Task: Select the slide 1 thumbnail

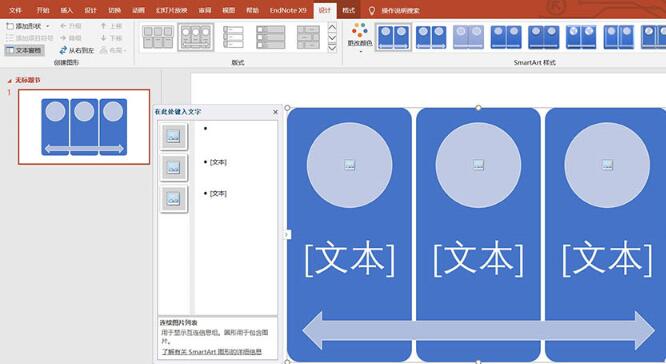Action: tap(84, 127)
